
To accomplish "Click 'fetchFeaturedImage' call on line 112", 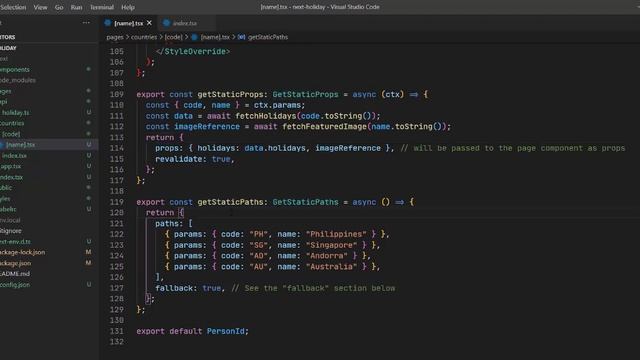I will coord(324,127).
